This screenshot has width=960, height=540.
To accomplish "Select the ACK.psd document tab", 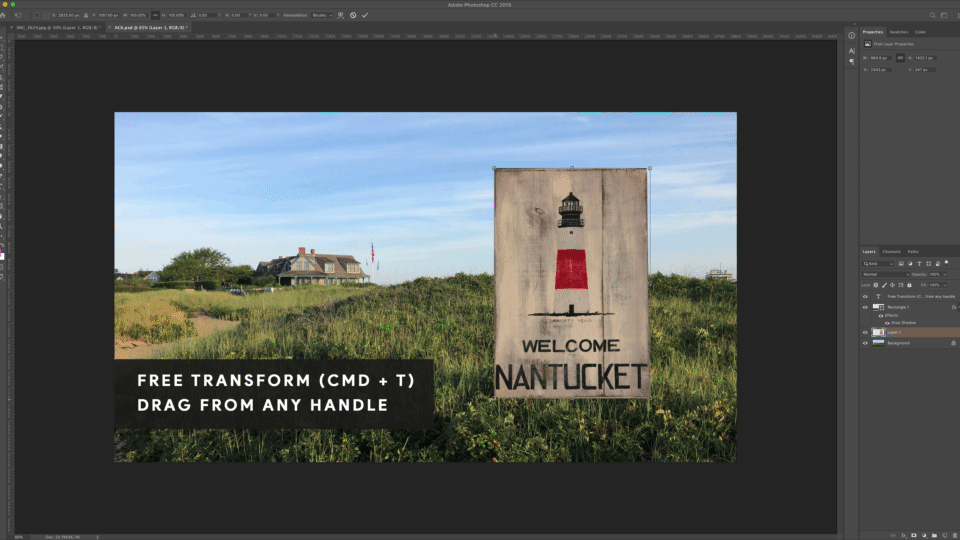I will 150,28.
